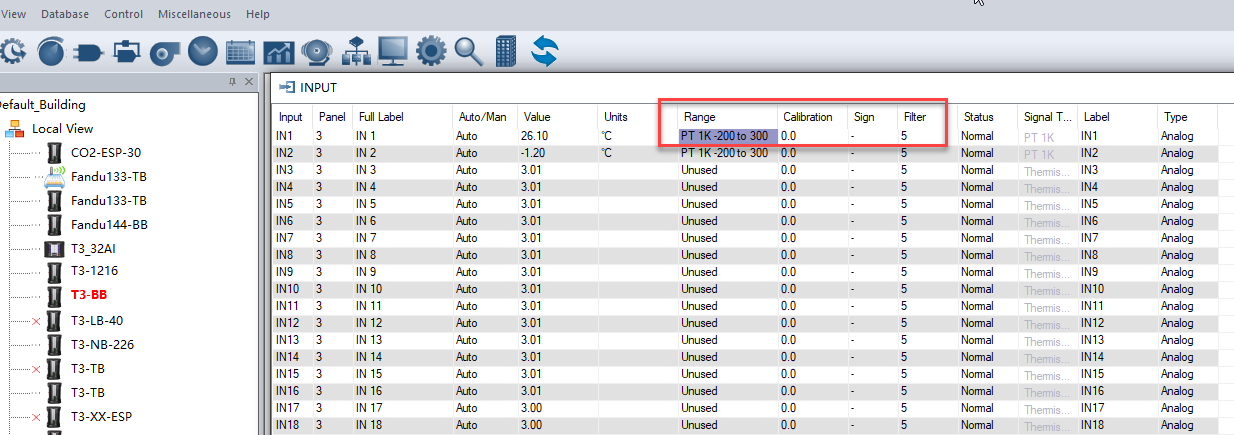Click the IN1 Range cell PT 1K
This screenshot has width=1234, height=435.
(x=724, y=135)
